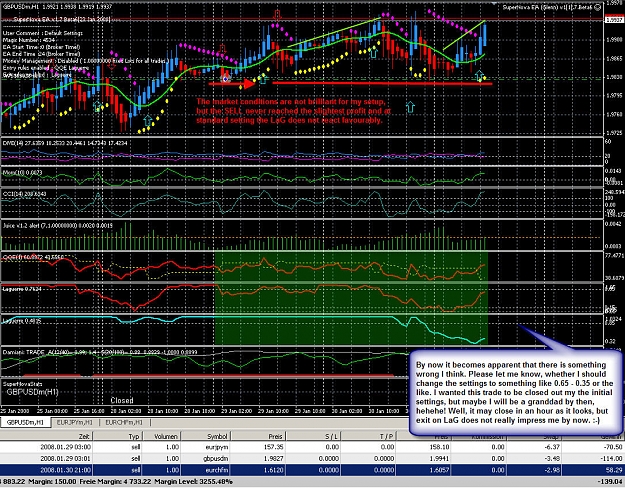The width and height of the screenshot is (625, 489).
Task: Click the Margin Level 3255.48% text
Action: click(x=193, y=482)
